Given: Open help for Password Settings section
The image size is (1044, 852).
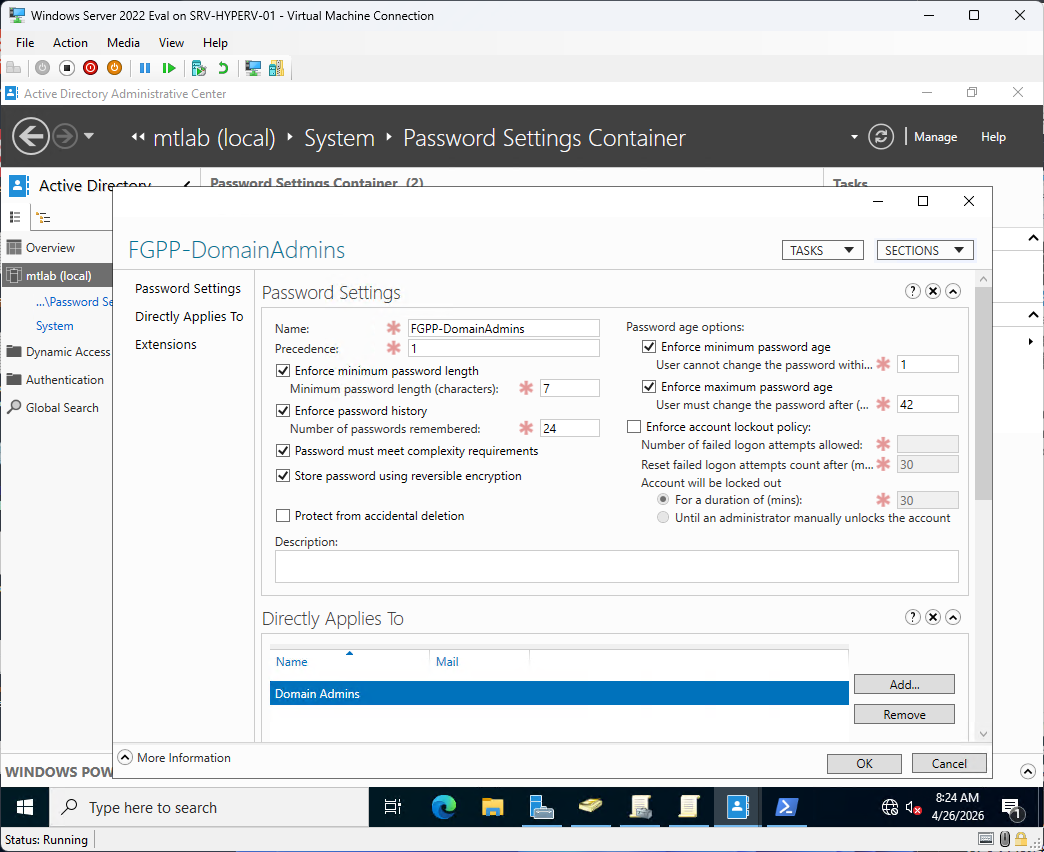Looking at the screenshot, I should coord(913,292).
